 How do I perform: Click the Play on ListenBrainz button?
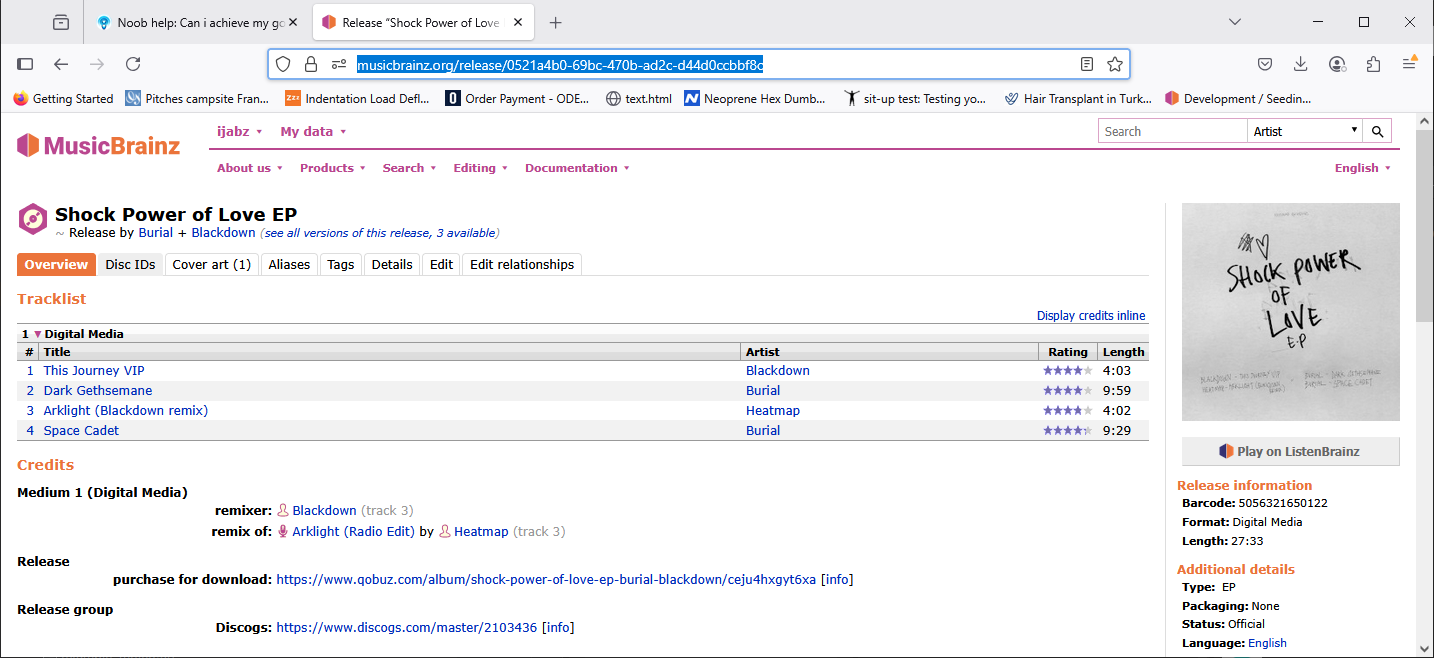pos(1290,451)
